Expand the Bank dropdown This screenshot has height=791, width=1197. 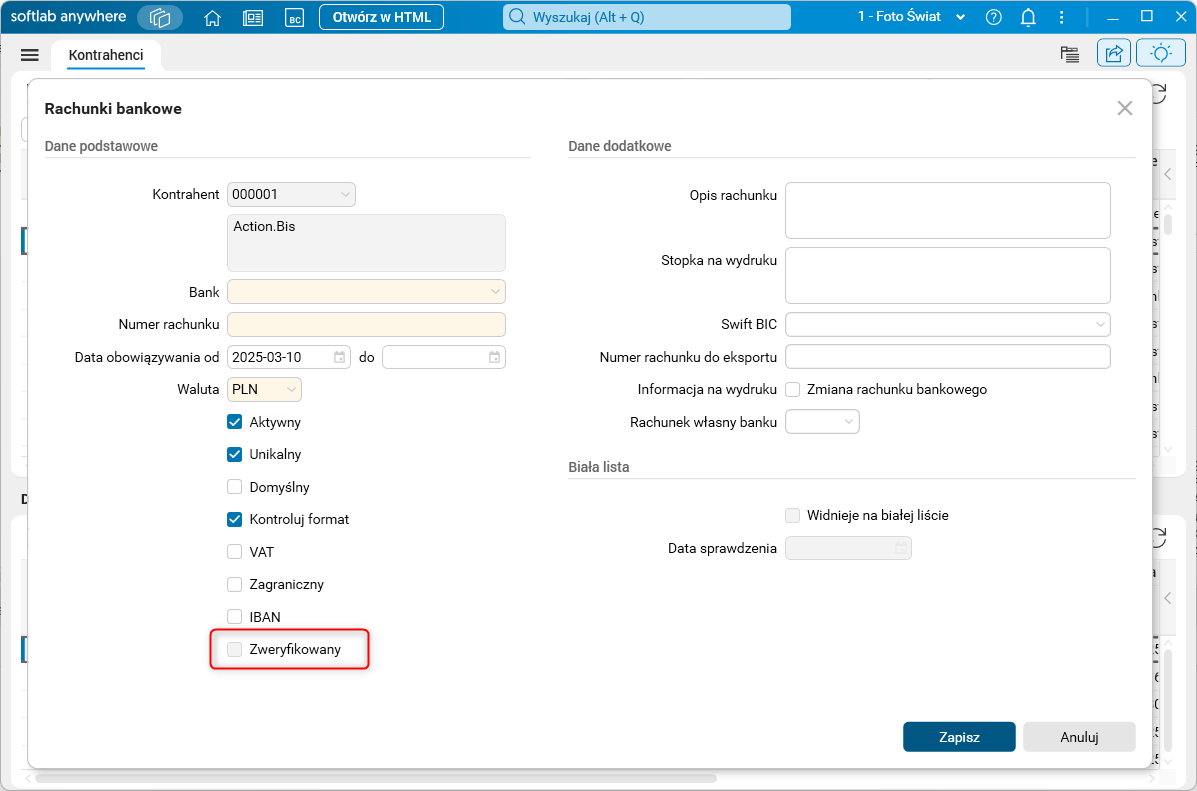click(x=495, y=292)
